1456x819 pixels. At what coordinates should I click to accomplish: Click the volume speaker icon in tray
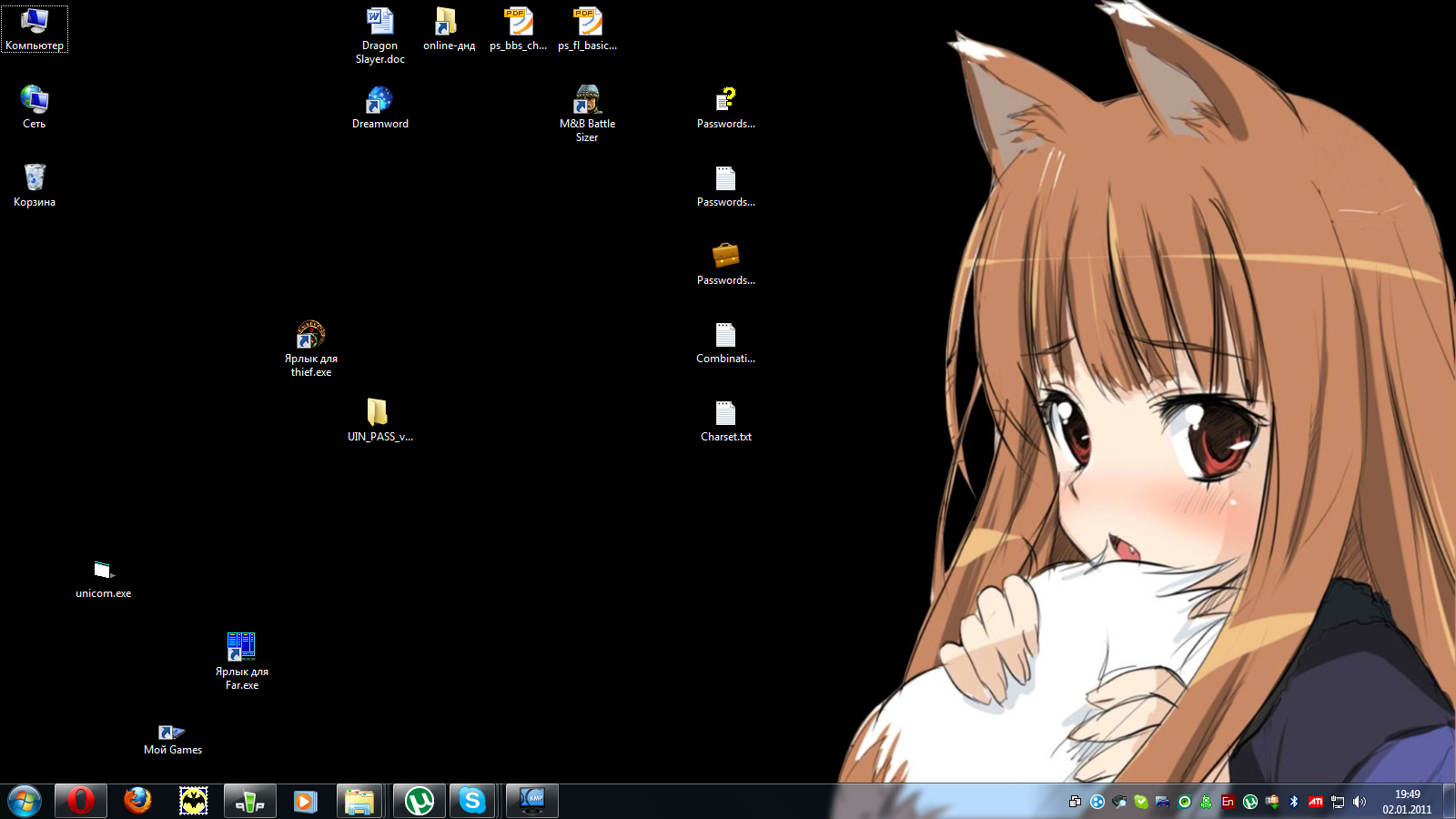1360,802
